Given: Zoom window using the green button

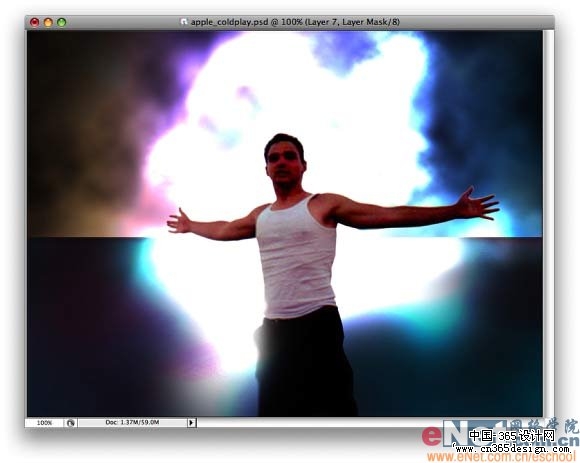Looking at the screenshot, I should click(62, 22).
